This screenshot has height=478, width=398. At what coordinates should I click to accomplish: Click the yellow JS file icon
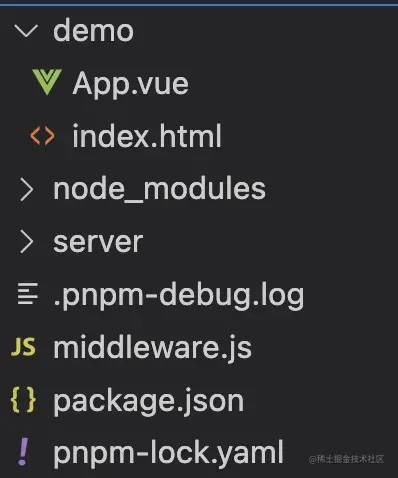pos(23,347)
